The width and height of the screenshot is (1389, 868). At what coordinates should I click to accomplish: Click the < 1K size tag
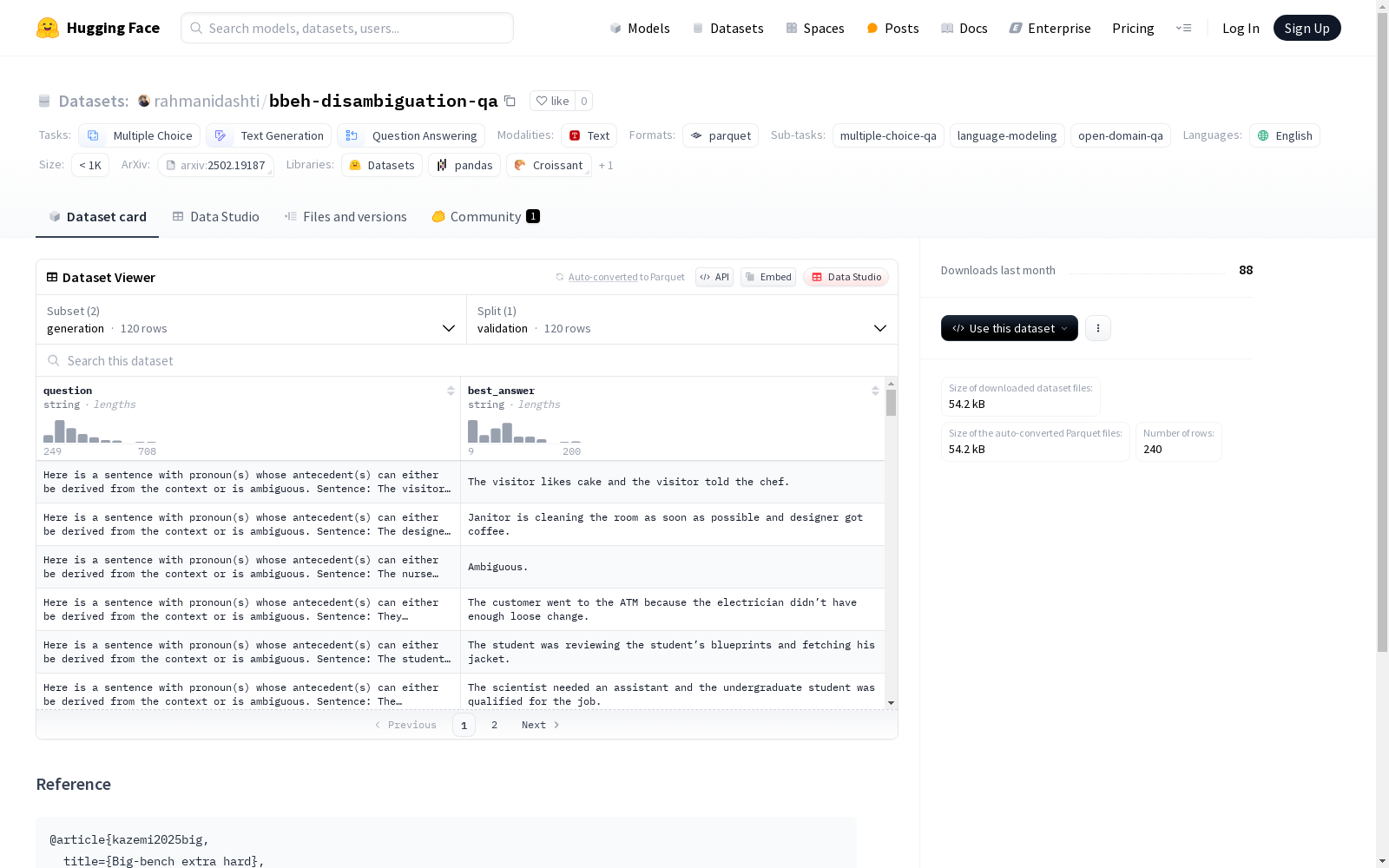(90, 165)
